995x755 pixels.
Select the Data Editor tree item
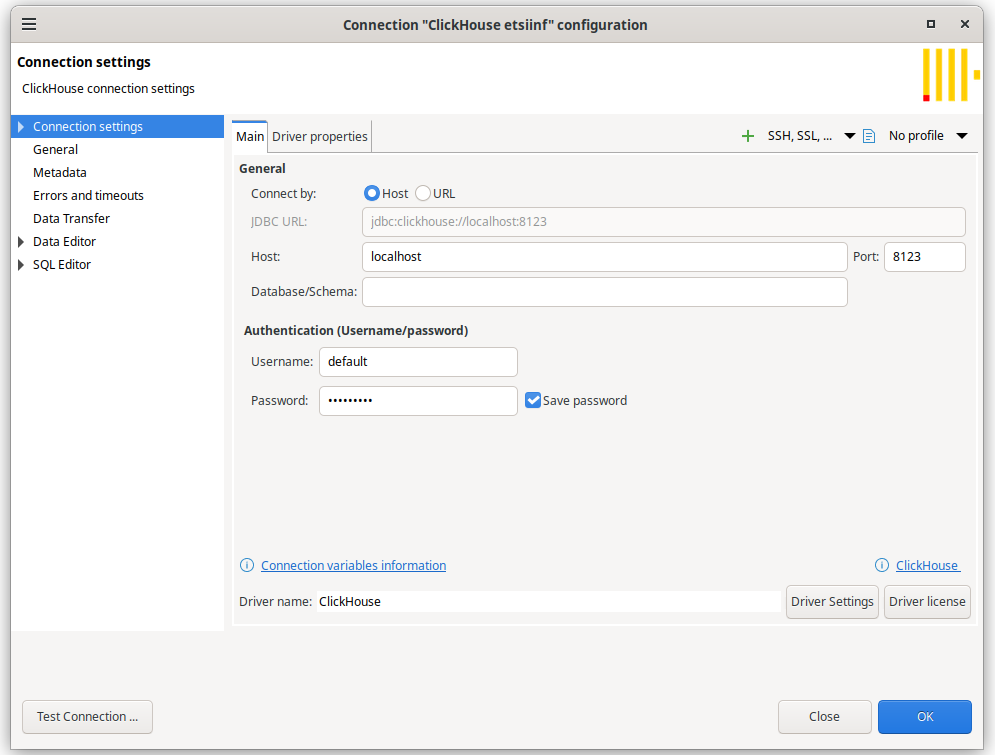[64, 242]
